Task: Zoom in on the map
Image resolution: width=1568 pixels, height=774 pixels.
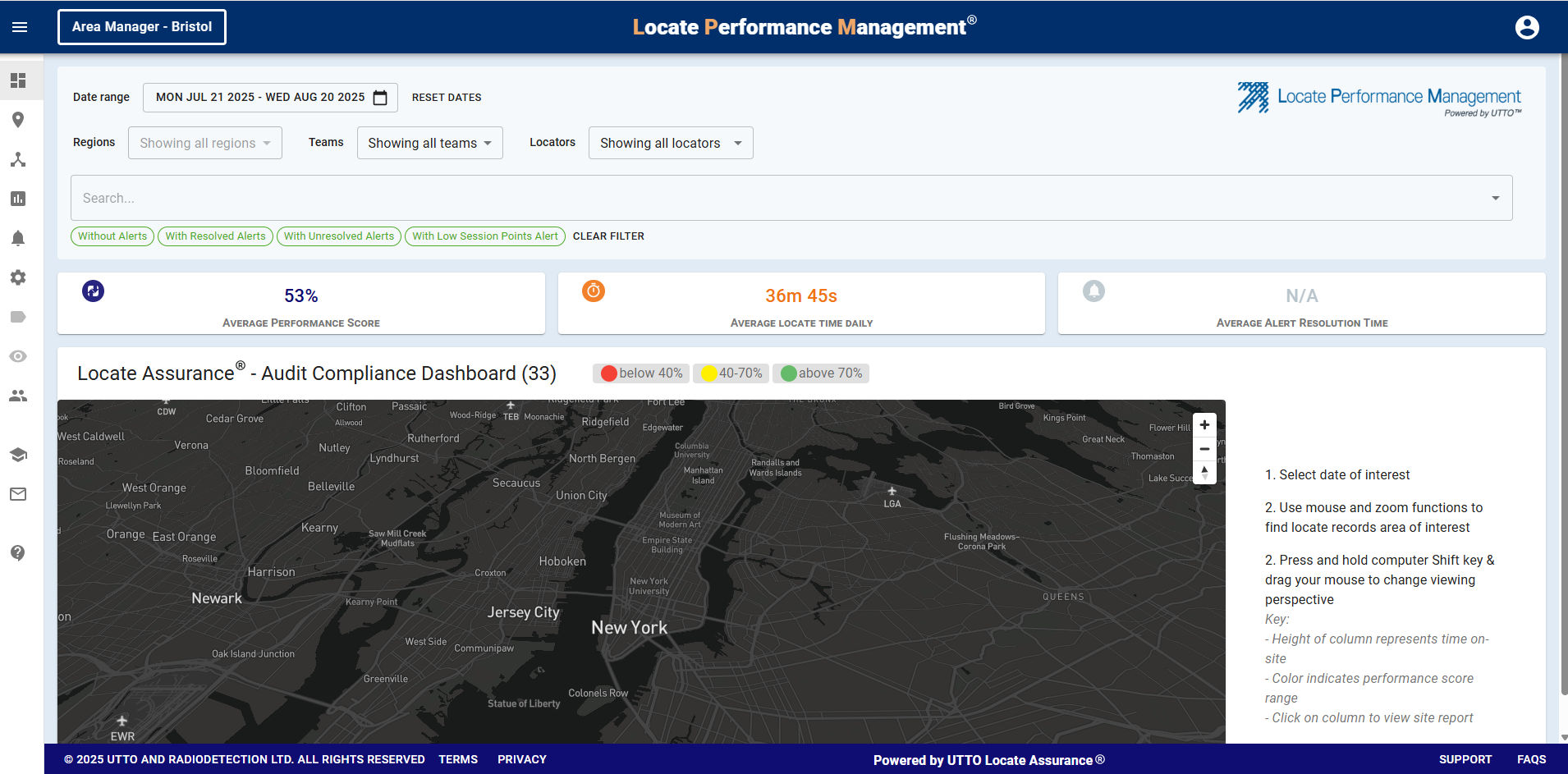Action: (1204, 425)
